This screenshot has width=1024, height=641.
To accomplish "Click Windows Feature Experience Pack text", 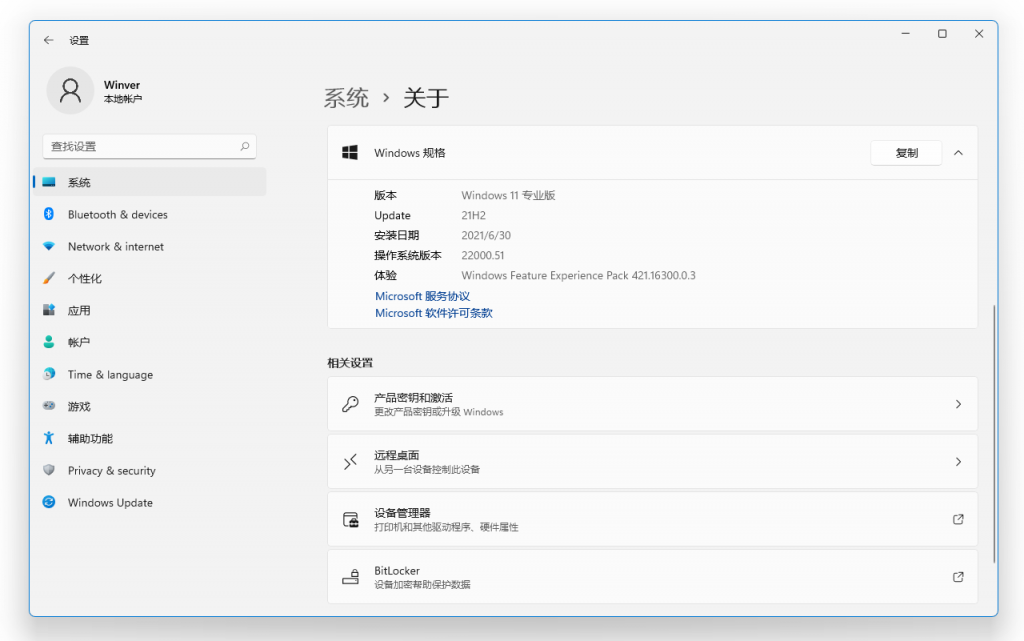I will (578, 275).
